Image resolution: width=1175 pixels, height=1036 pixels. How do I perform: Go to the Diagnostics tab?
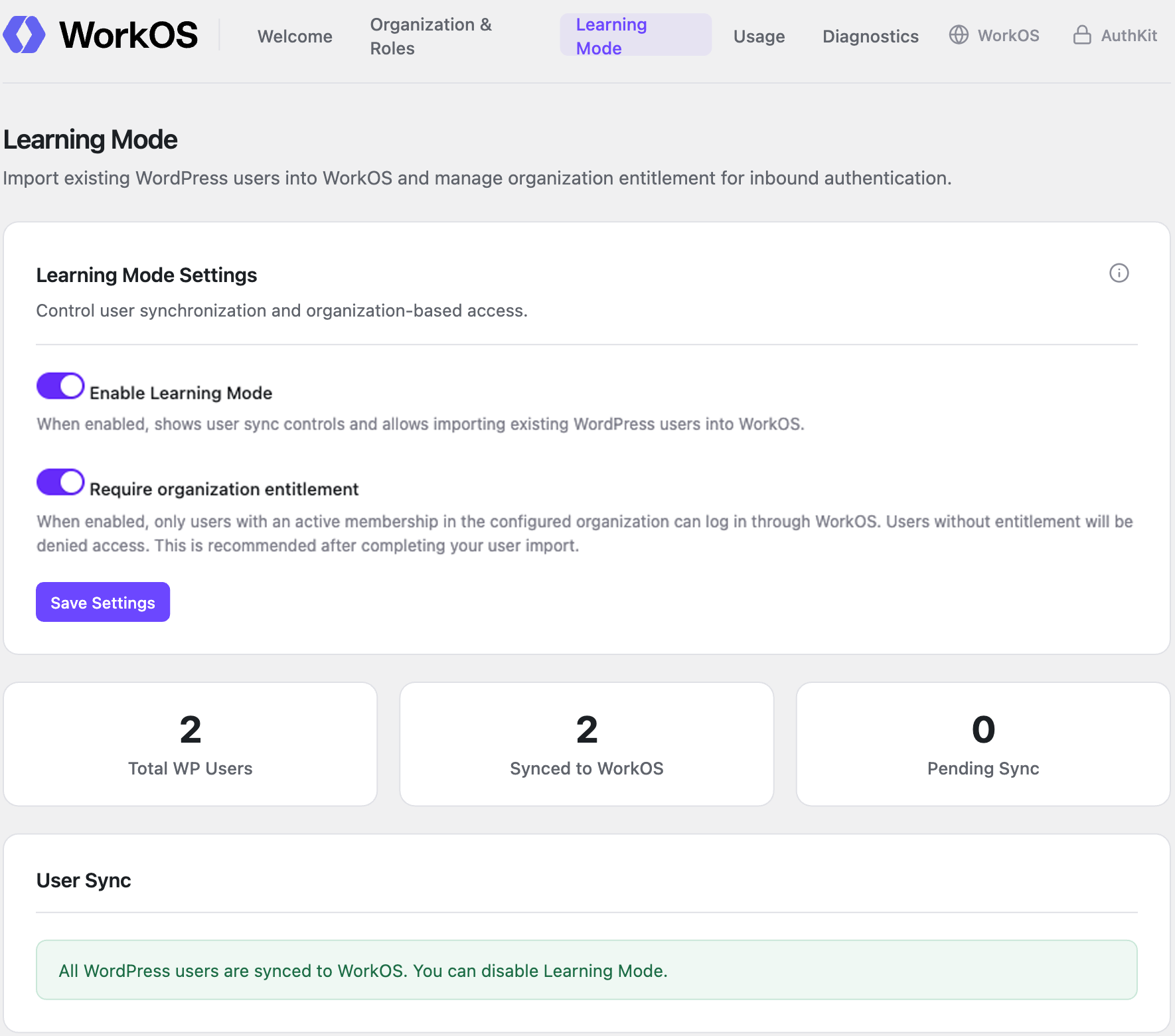[x=870, y=37]
